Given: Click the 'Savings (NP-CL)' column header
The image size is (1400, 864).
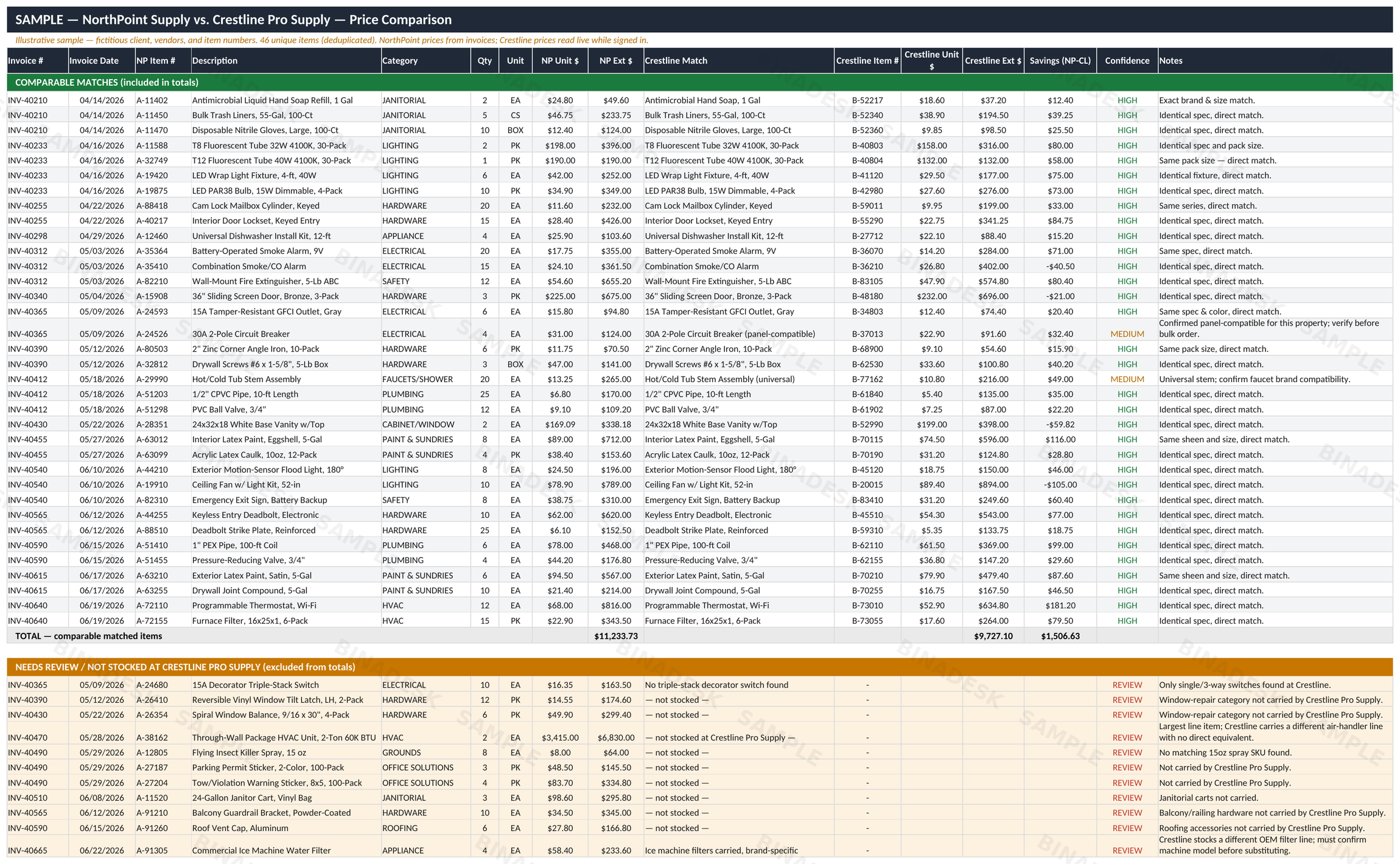Looking at the screenshot, I should [x=1060, y=61].
